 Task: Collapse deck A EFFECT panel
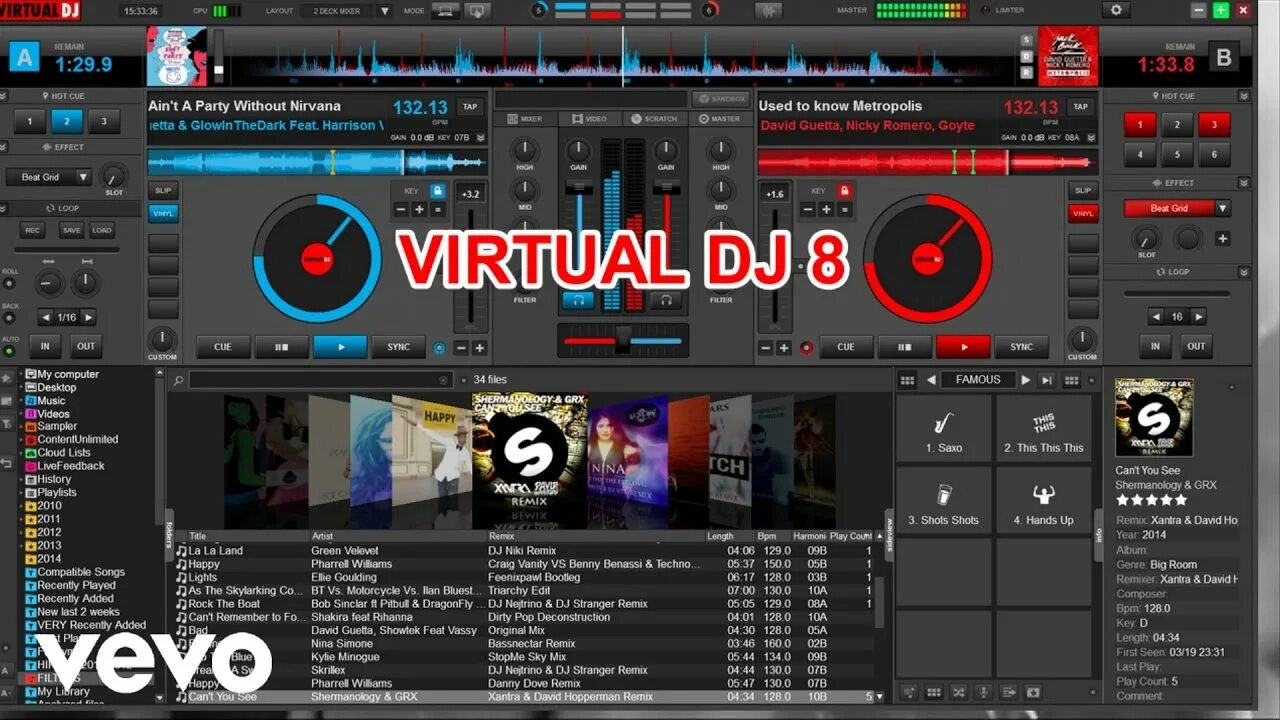click(x=5, y=147)
